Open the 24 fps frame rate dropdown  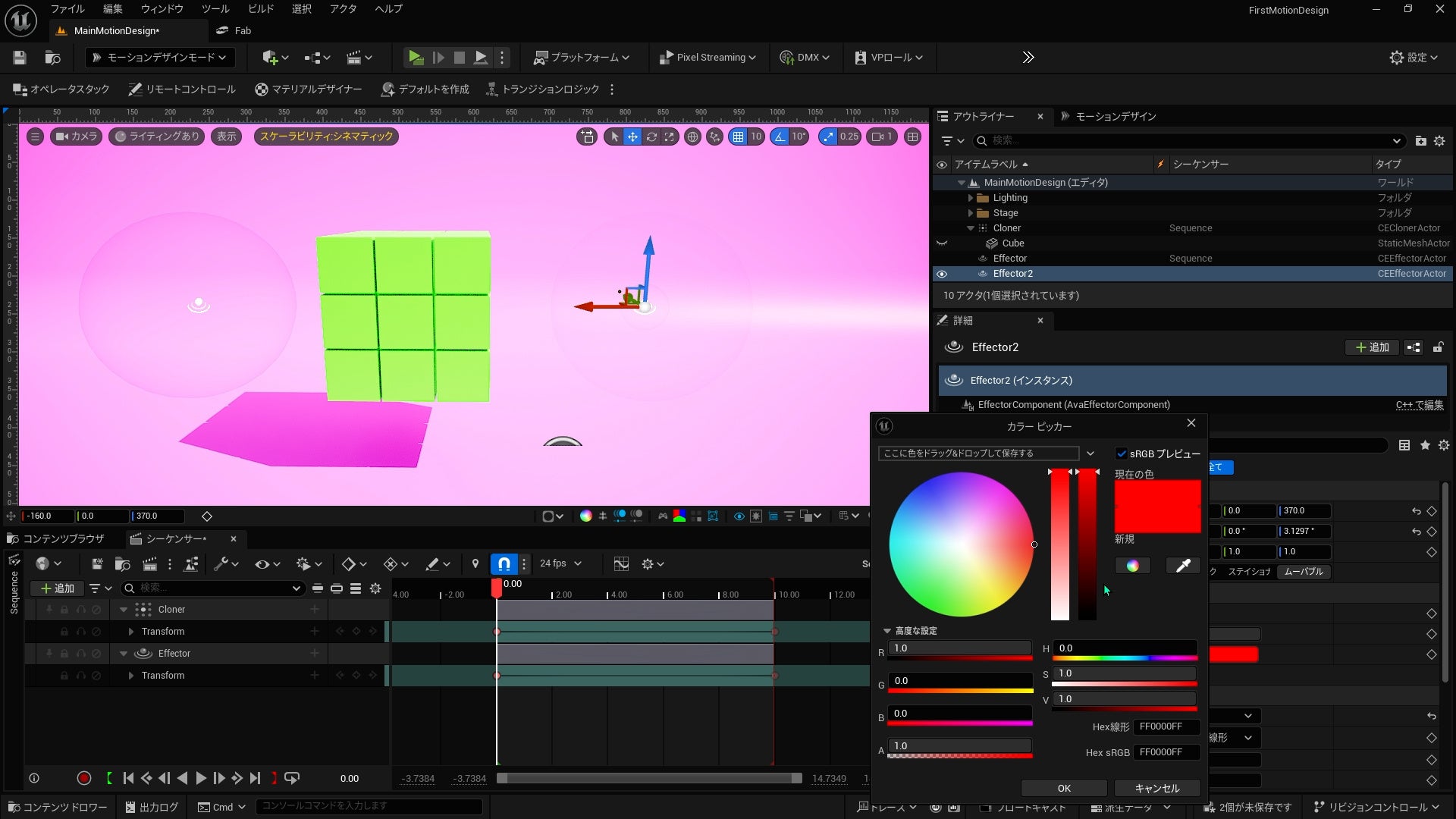(x=560, y=563)
